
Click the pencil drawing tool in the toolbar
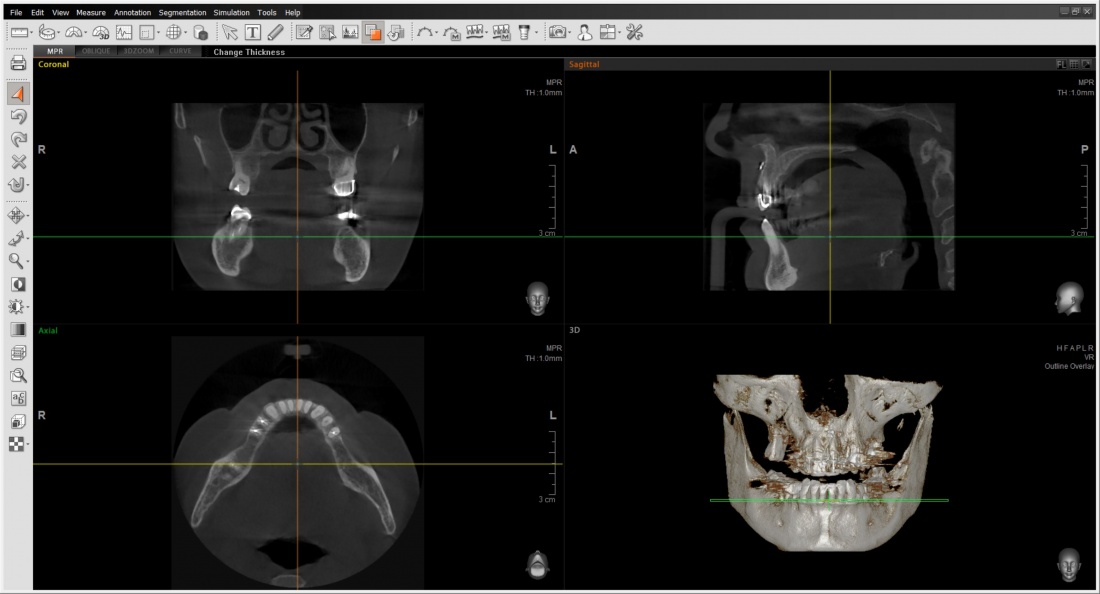(275, 32)
